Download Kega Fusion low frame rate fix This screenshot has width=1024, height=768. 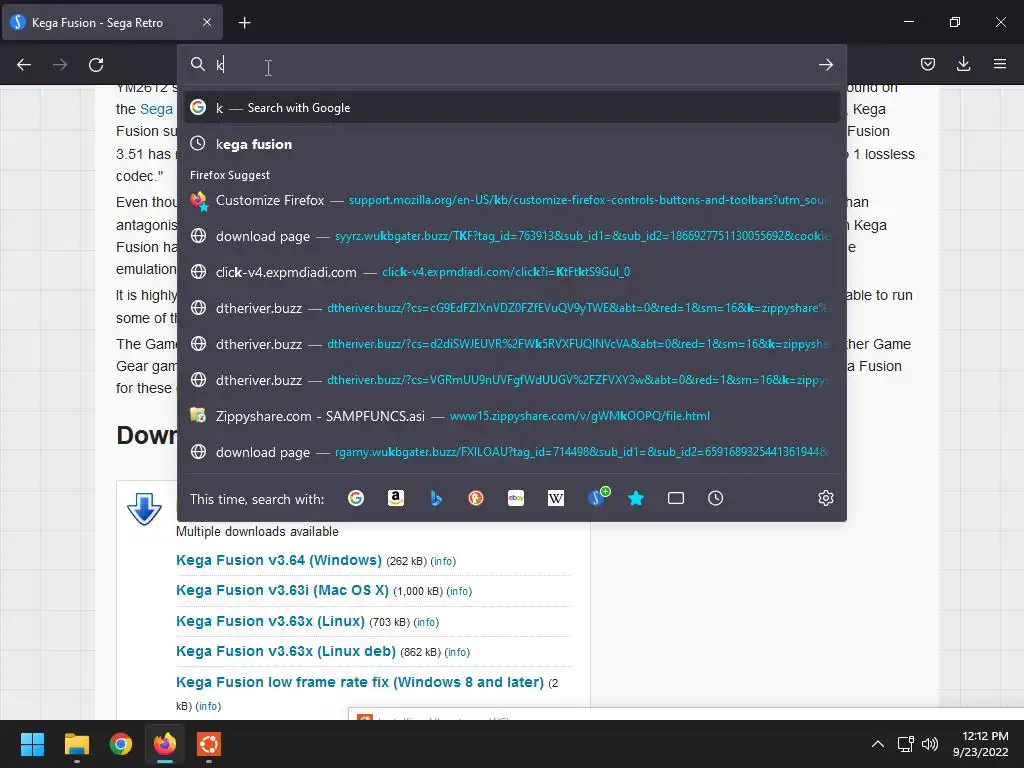[359, 682]
